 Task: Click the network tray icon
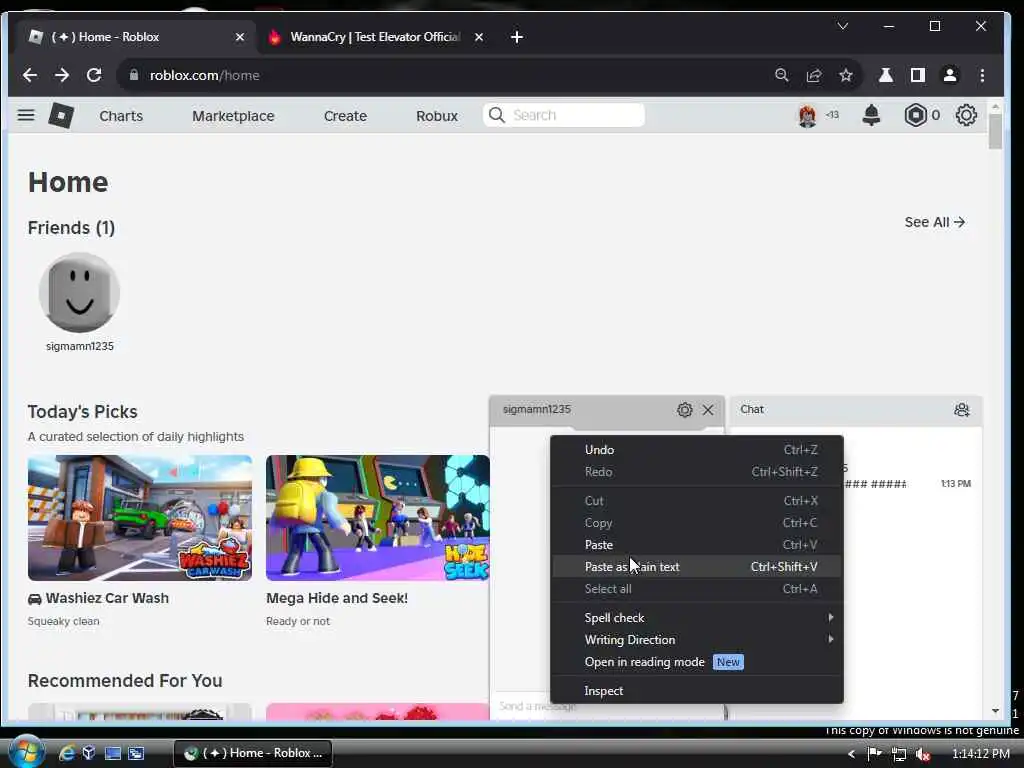(899, 754)
